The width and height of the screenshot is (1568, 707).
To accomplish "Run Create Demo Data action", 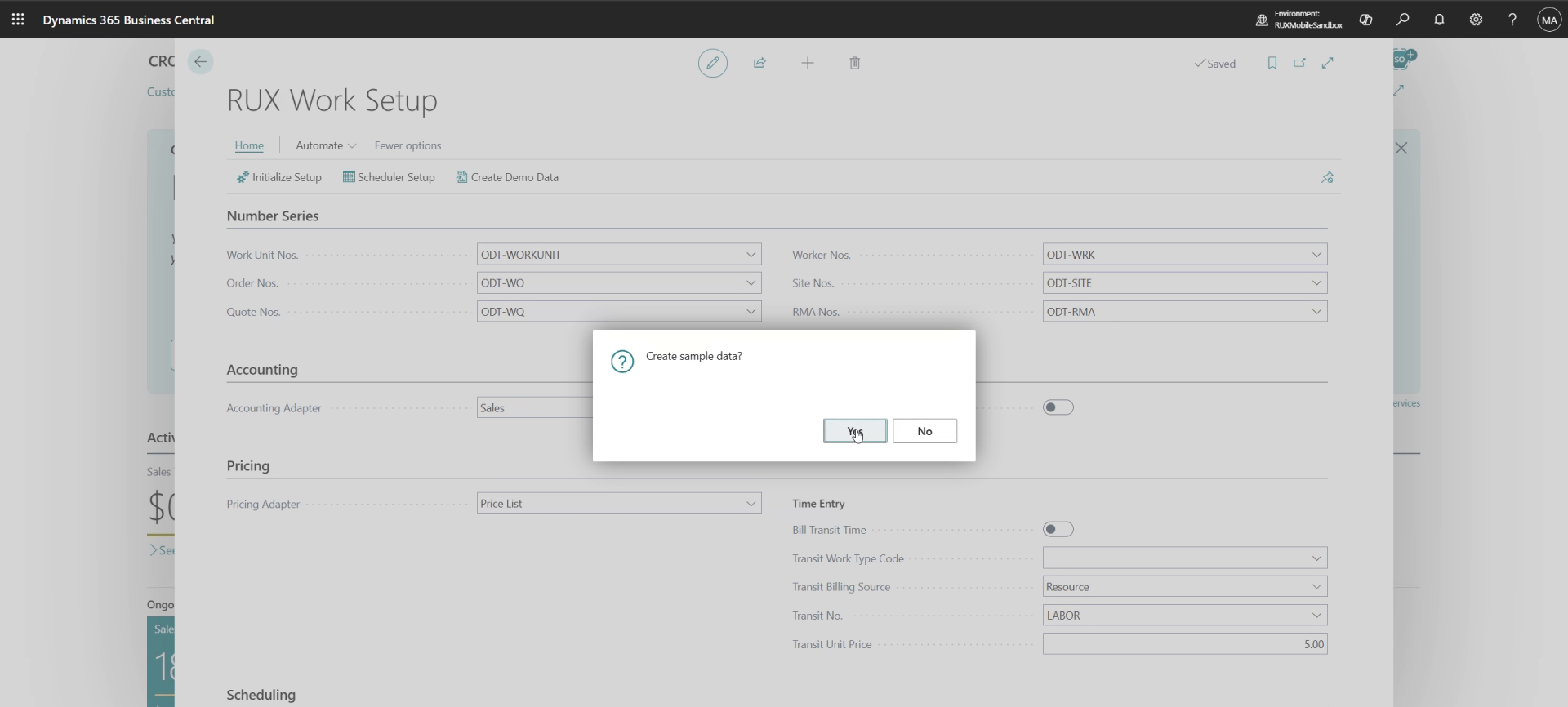I will [507, 177].
